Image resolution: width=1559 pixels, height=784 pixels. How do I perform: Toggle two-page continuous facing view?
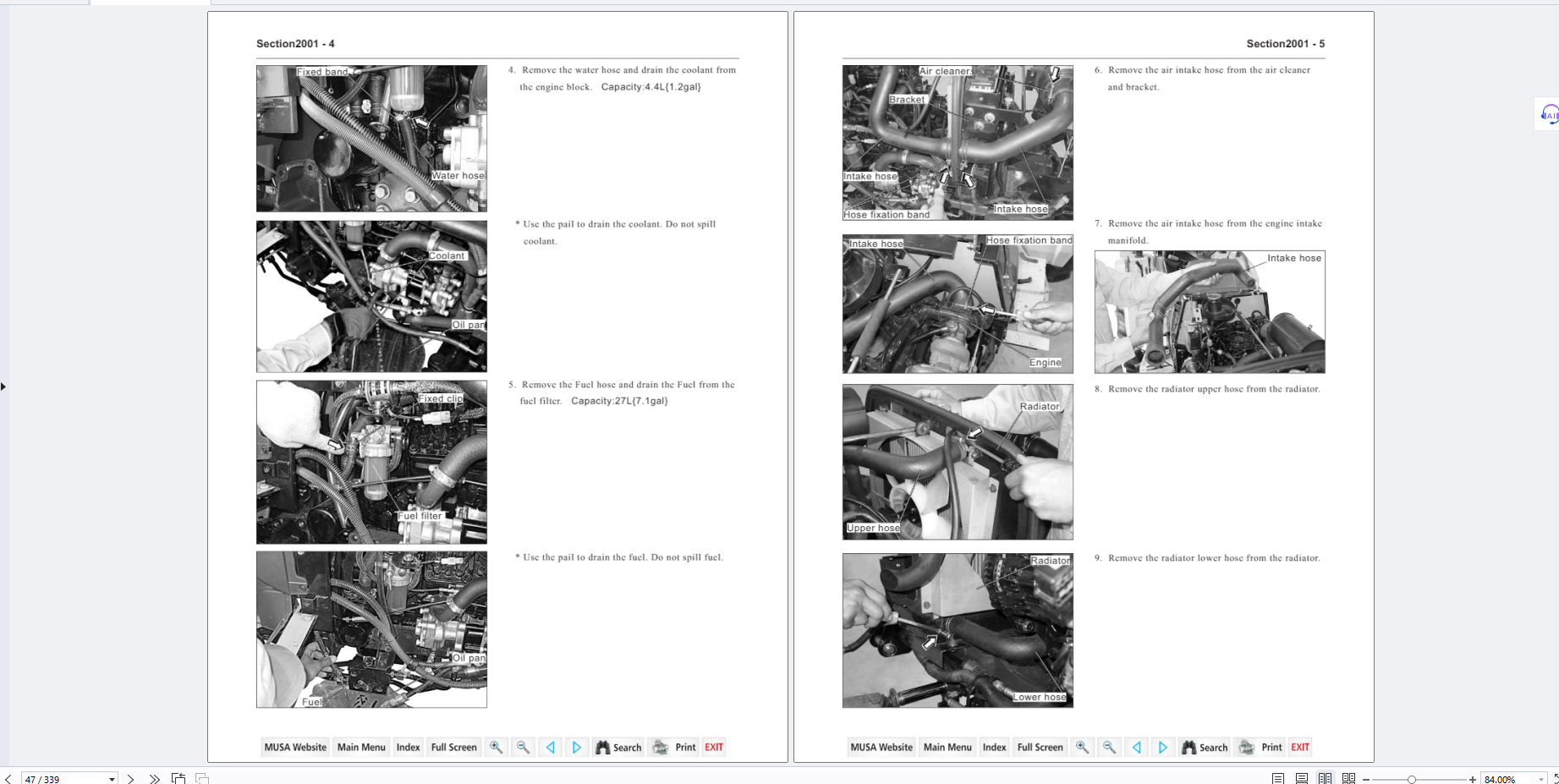tap(1348, 778)
